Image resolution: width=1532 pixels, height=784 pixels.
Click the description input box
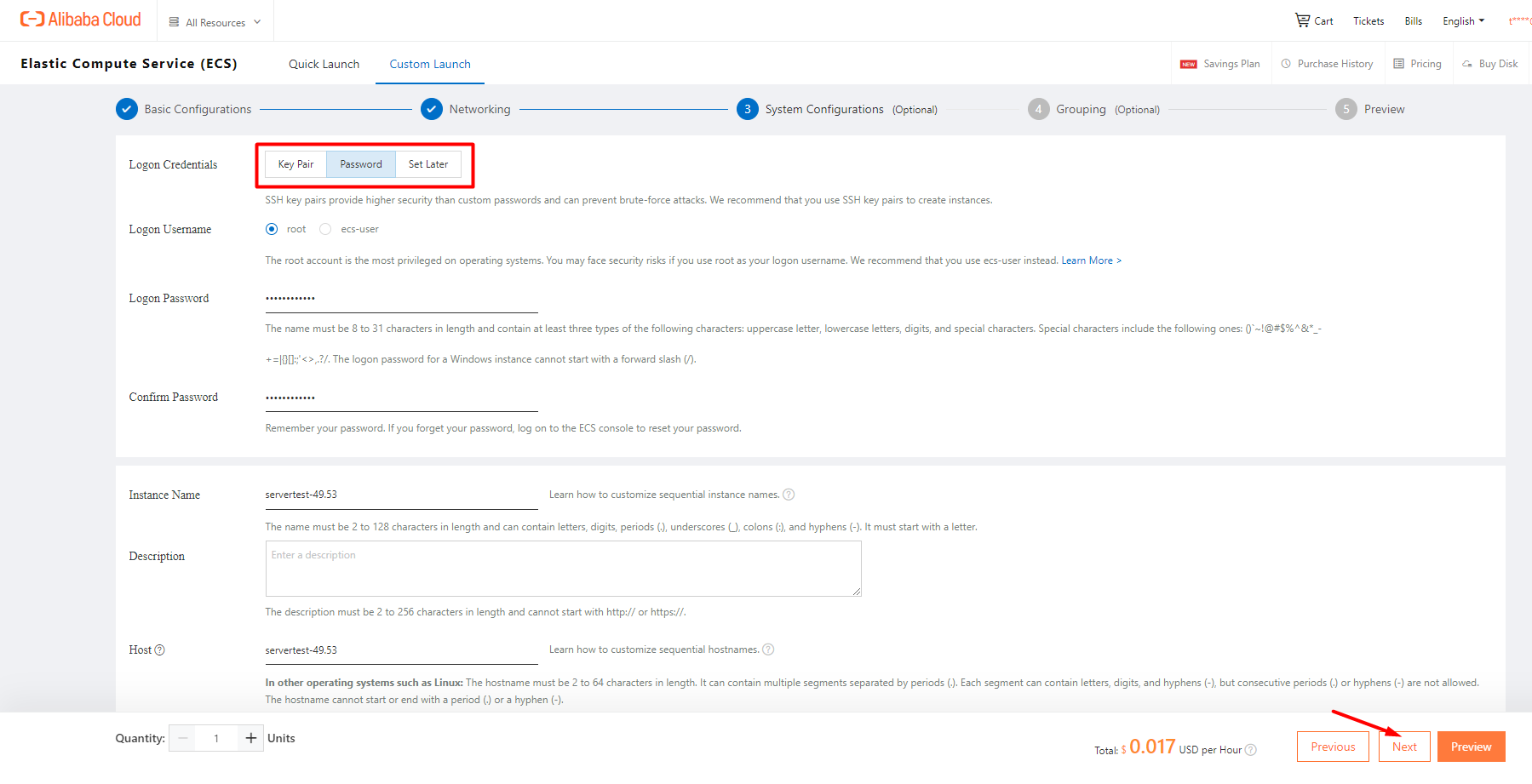pyautogui.click(x=563, y=568)
